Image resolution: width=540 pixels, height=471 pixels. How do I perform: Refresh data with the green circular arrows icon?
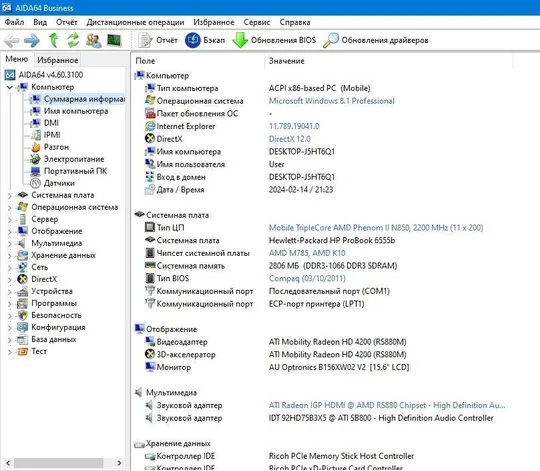pos(73,40)
